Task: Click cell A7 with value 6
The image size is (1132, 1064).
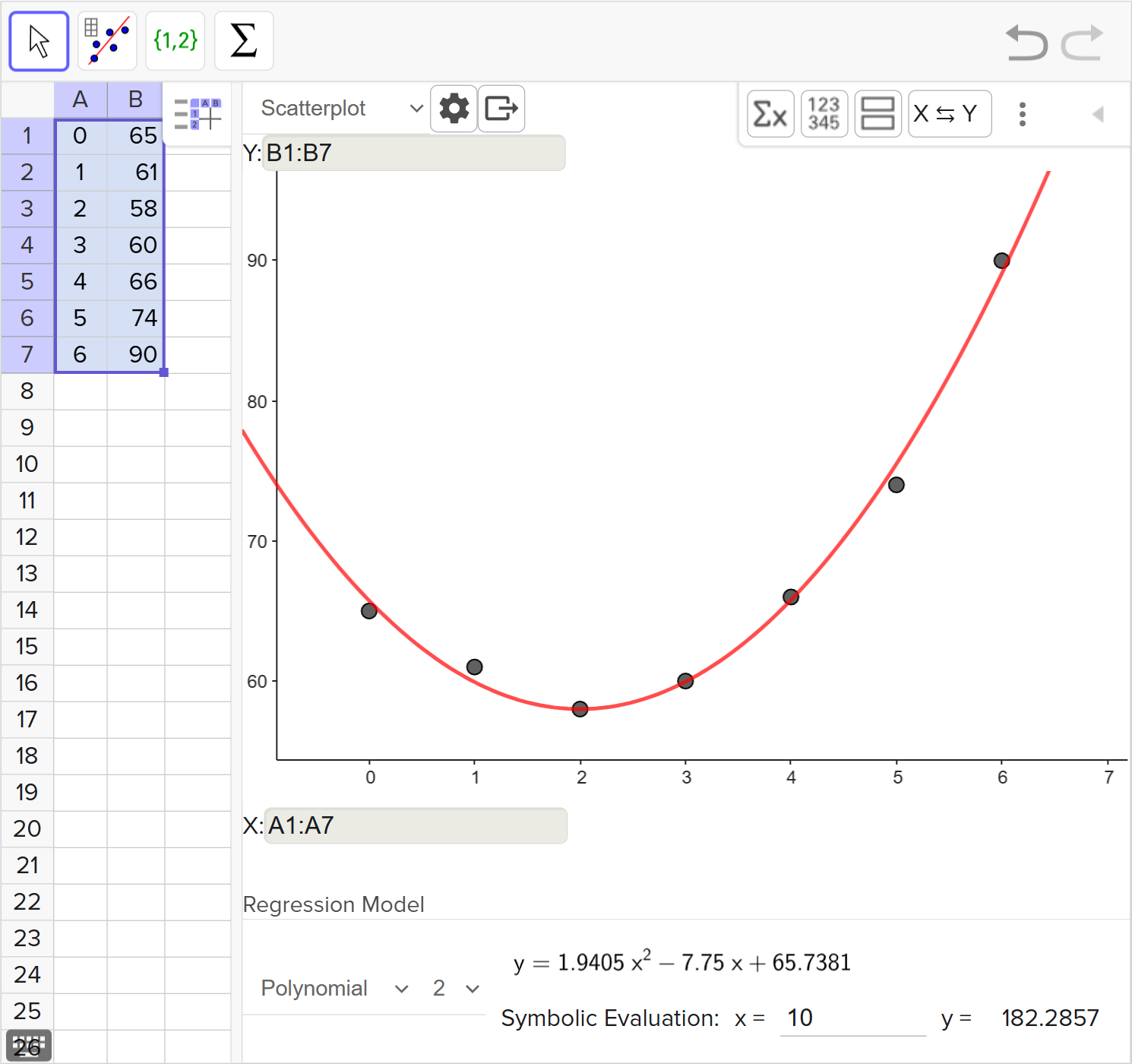Action: (x=81, y=355)
